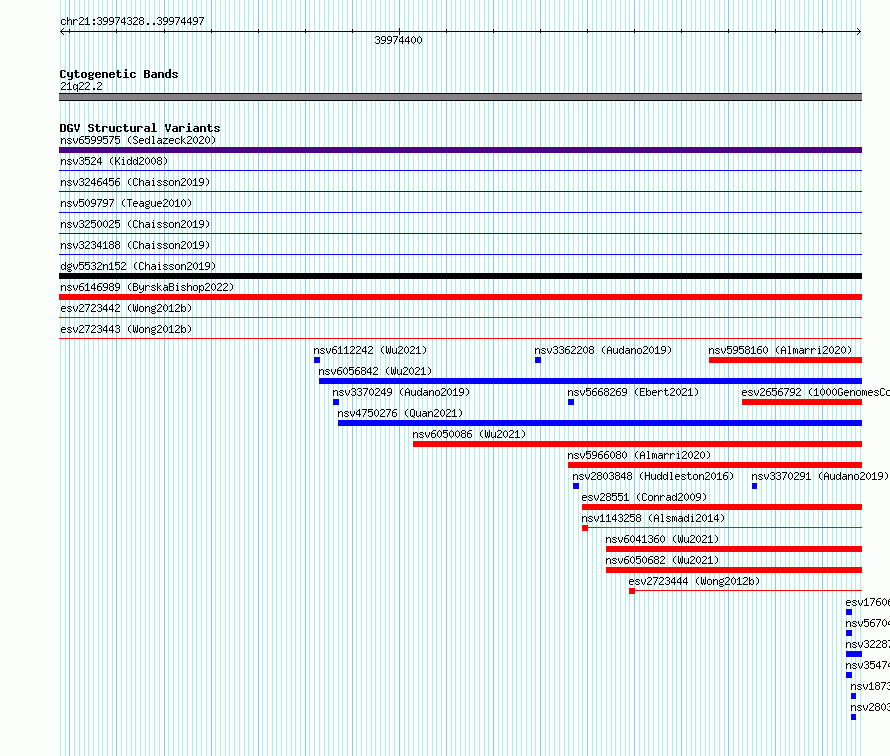Viewport: 890px width, 756px height.
Task: Select esv2723444 (Wong2012b) label
Action: coord(694,581)
